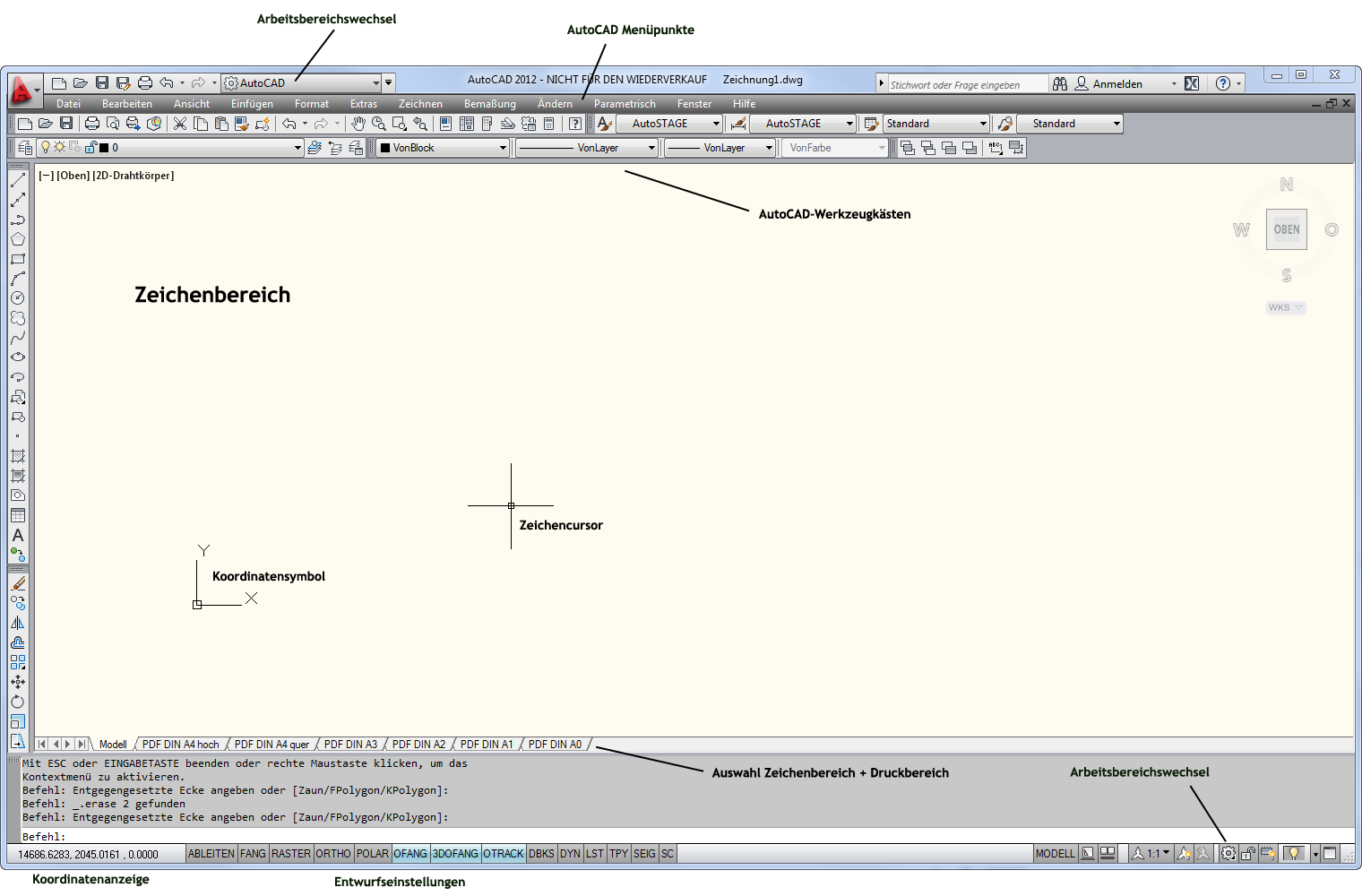Open the Zeichnen menu
This screenshot has width=1362, height=896.
(420, 104)
